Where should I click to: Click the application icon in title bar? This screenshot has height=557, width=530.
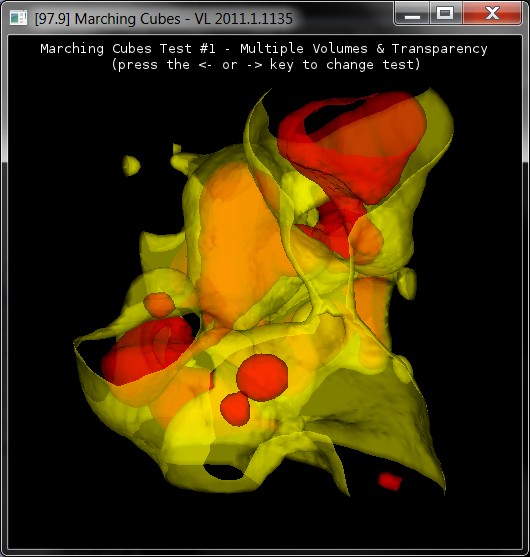18,18
